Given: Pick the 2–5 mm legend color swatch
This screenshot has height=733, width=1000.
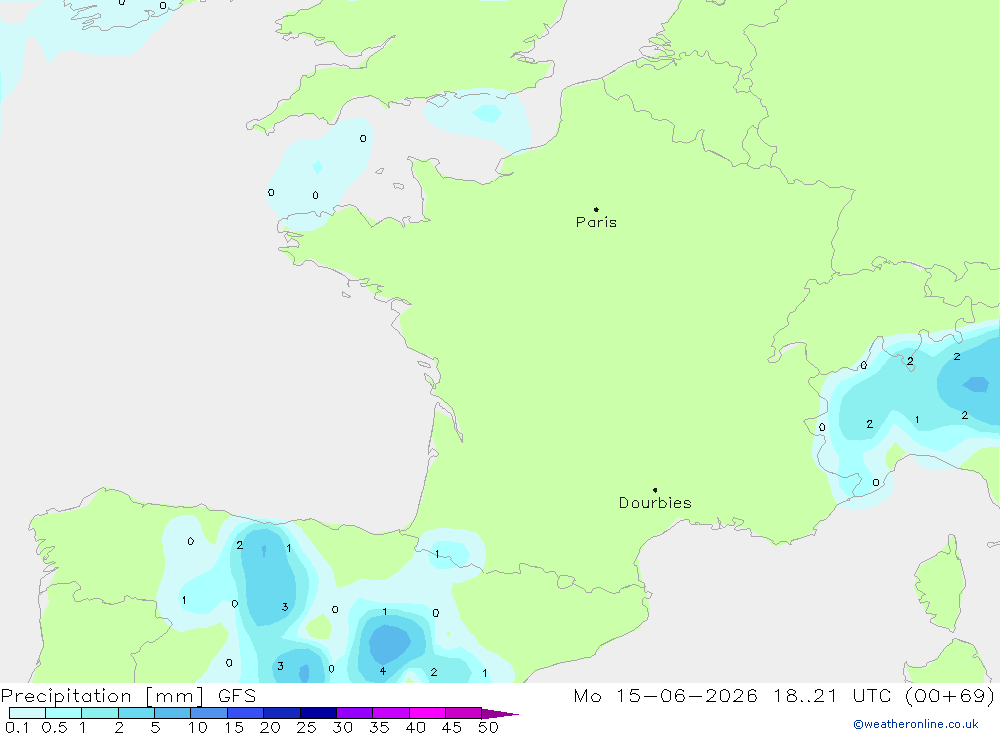Looking at the screenshot, I should click(136, 713).
